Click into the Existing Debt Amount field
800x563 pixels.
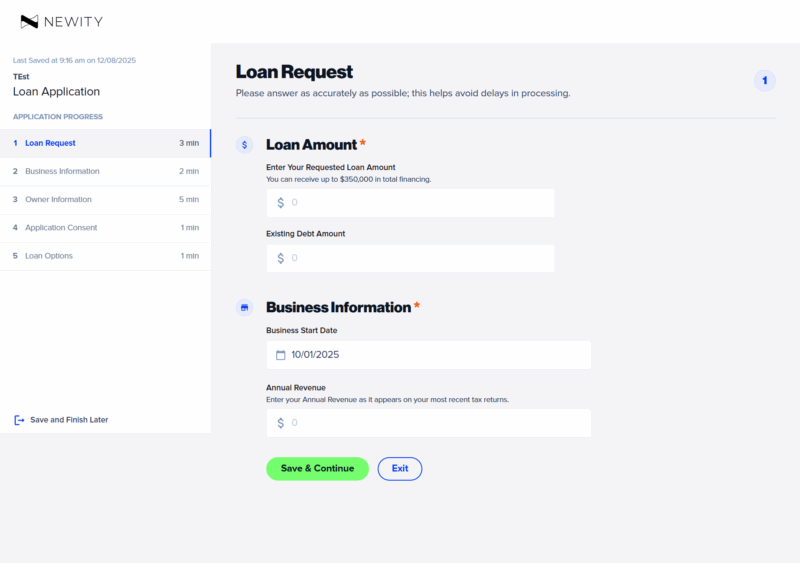point(420,258)
